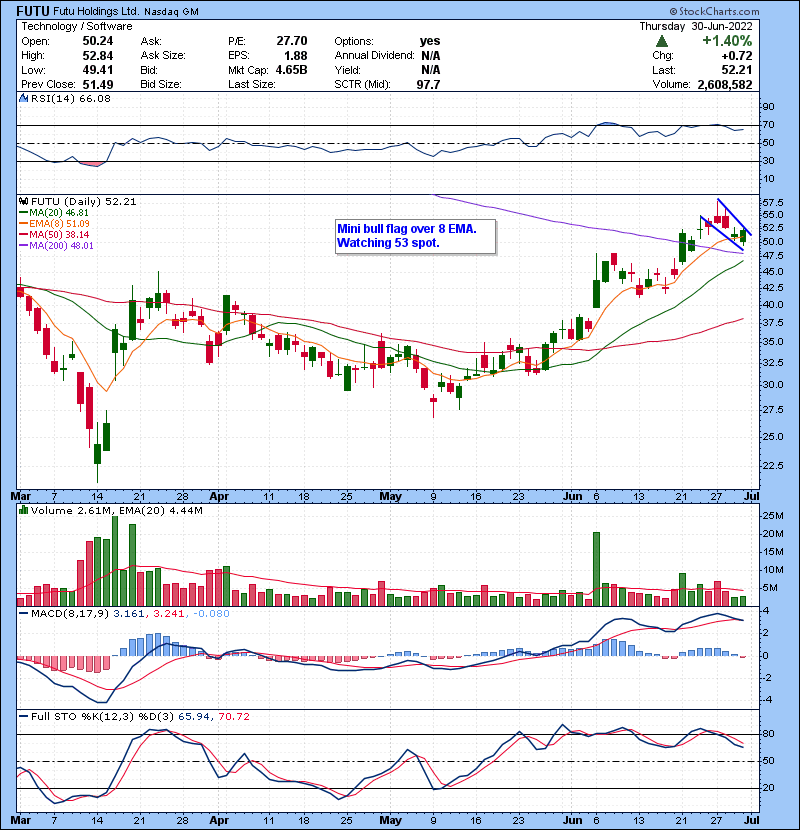This screenshot has height=830, width=800.
Task: Click the SCTR (Mid) value 97.7
Action: (x=428, y=84)
